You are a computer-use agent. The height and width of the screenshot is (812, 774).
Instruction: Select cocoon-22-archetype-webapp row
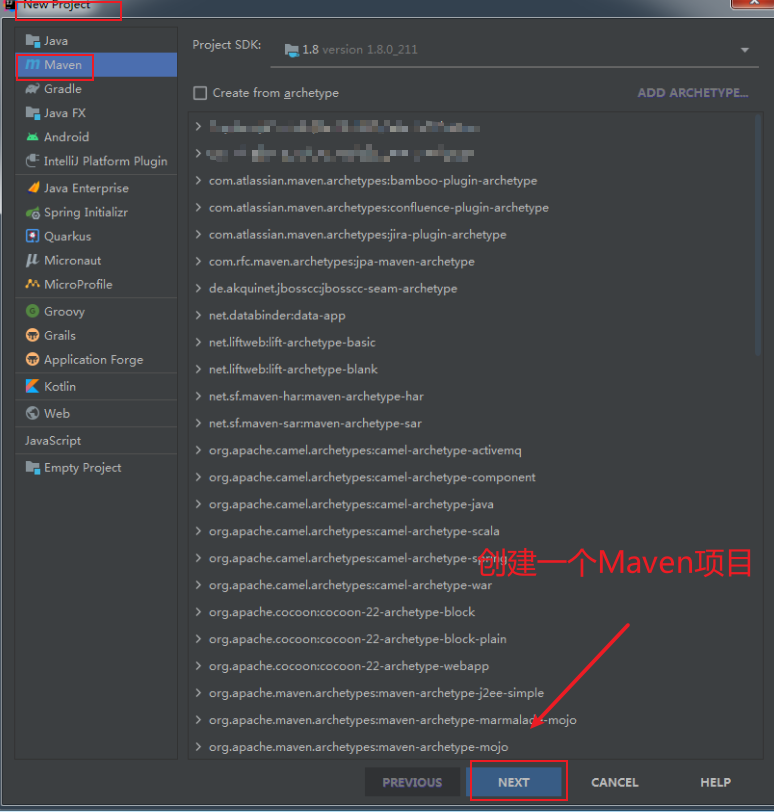tap(474, 665)
